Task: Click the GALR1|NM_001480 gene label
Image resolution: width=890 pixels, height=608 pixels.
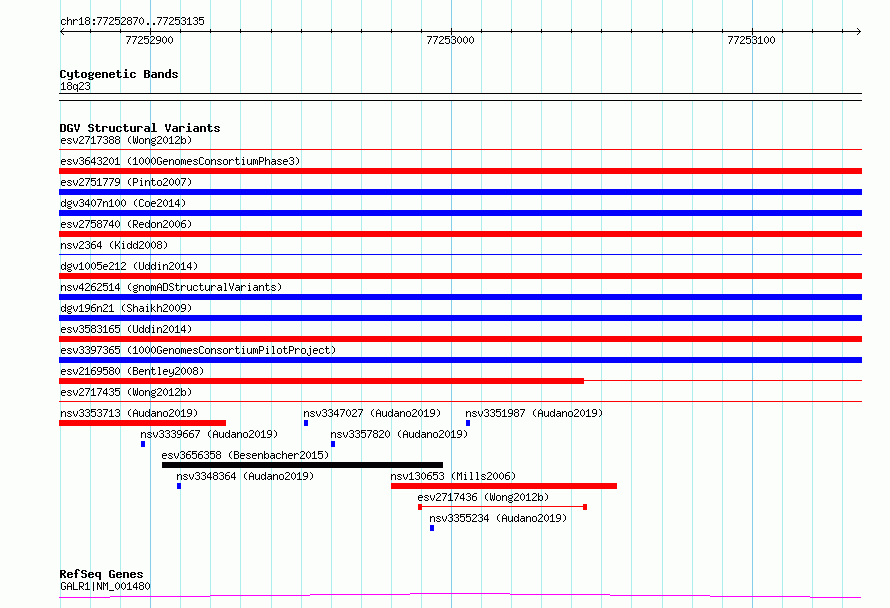Action: coord(105,586)
